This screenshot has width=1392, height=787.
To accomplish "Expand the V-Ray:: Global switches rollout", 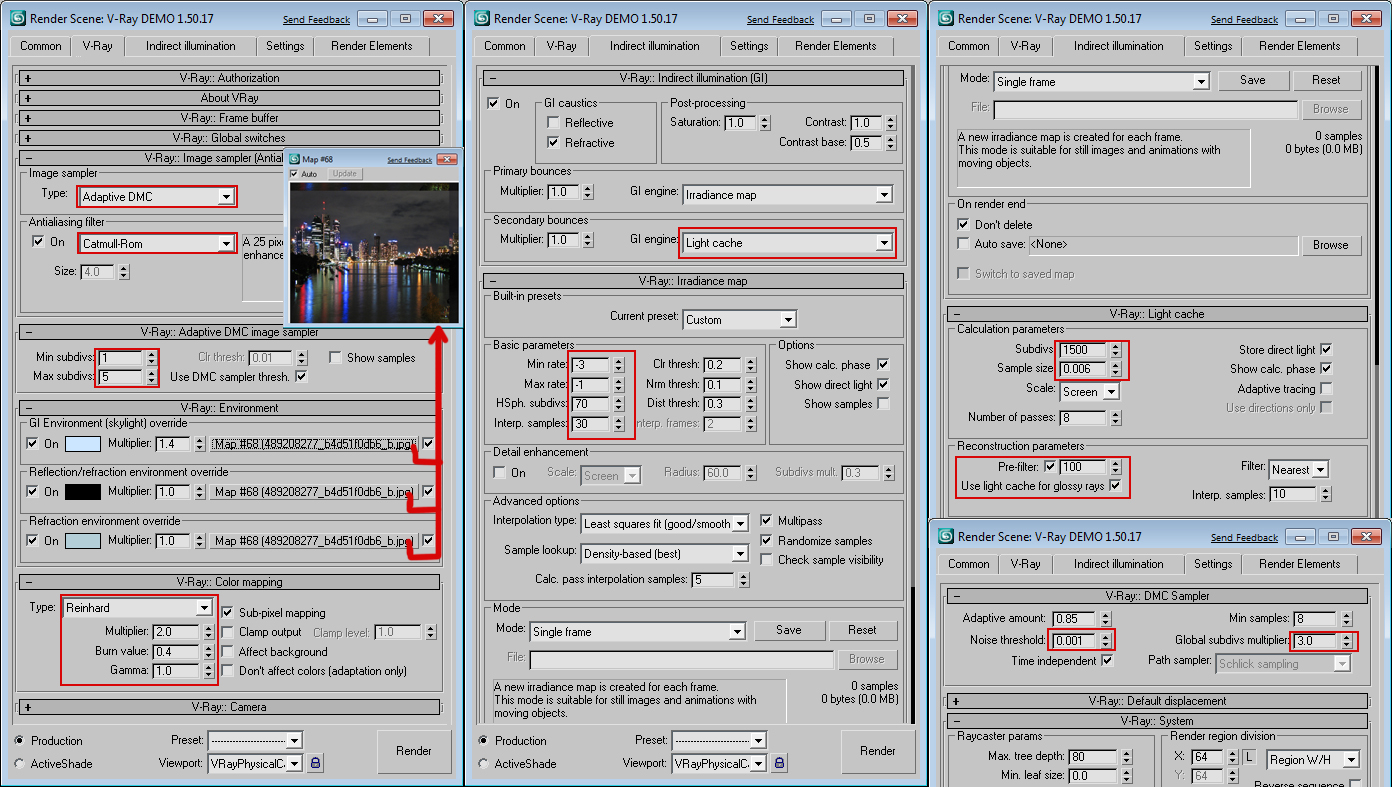I will [x=229, y=138].
